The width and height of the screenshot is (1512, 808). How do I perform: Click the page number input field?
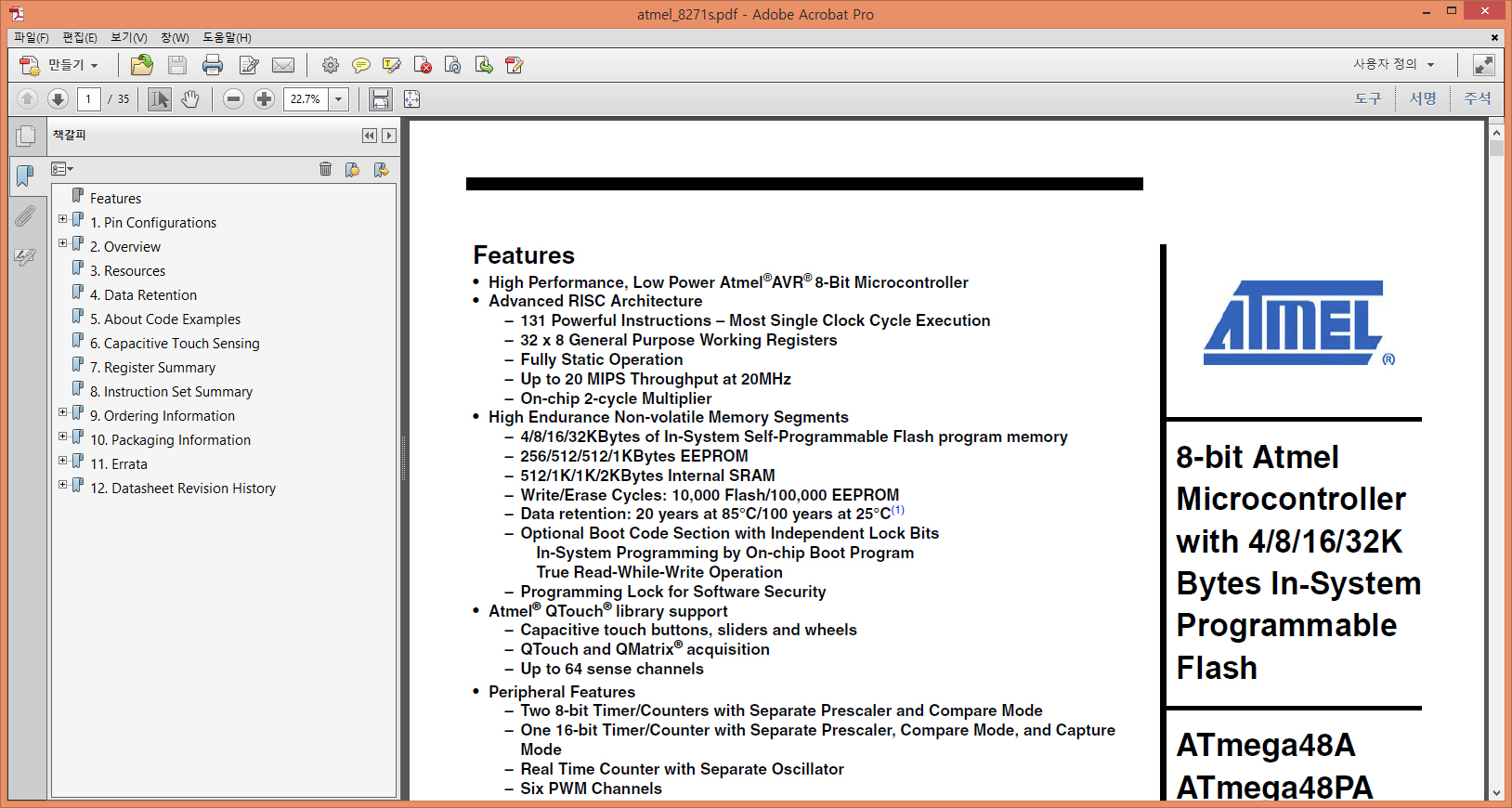coord(89,99)
